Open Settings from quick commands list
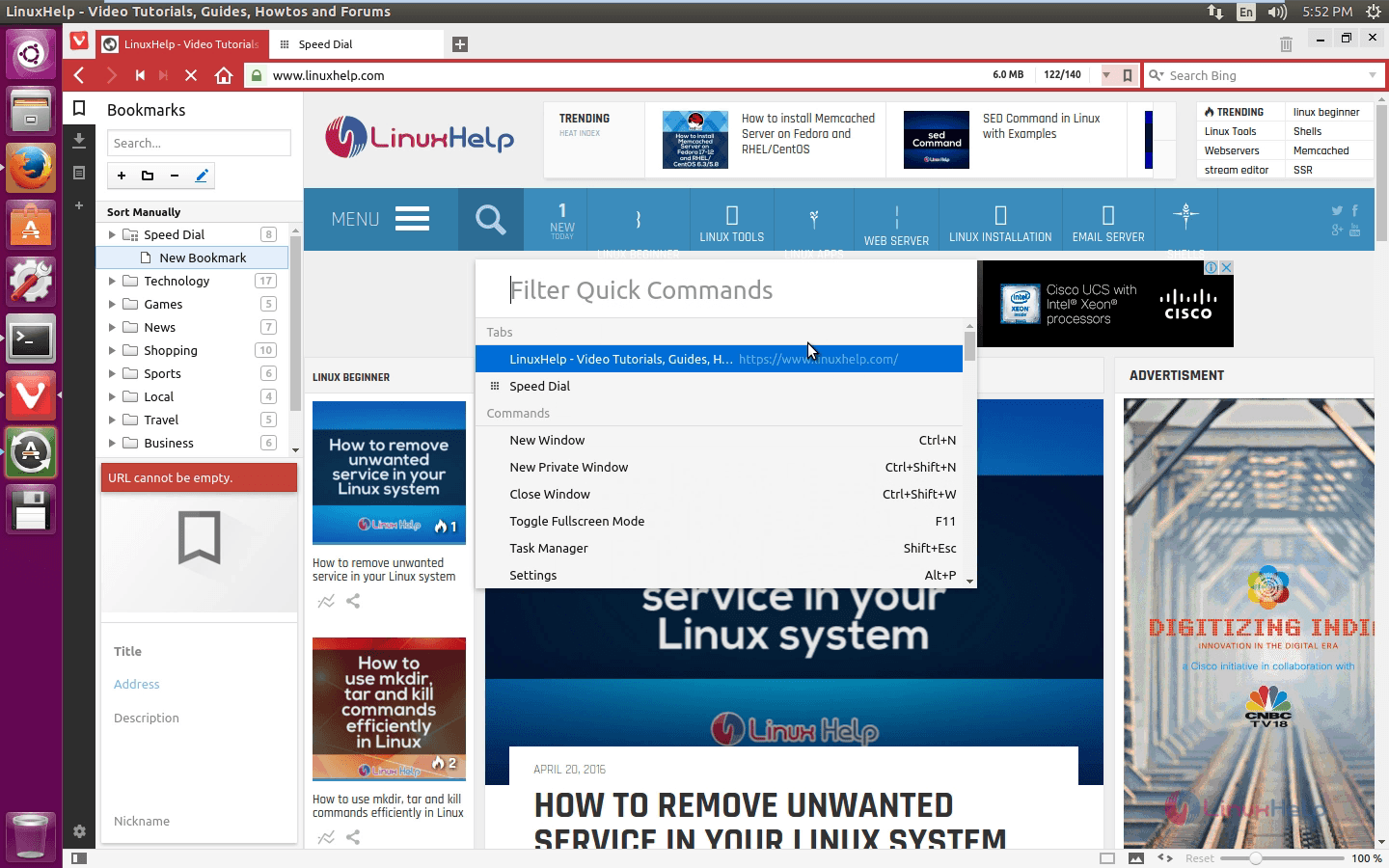 (719, 575)
